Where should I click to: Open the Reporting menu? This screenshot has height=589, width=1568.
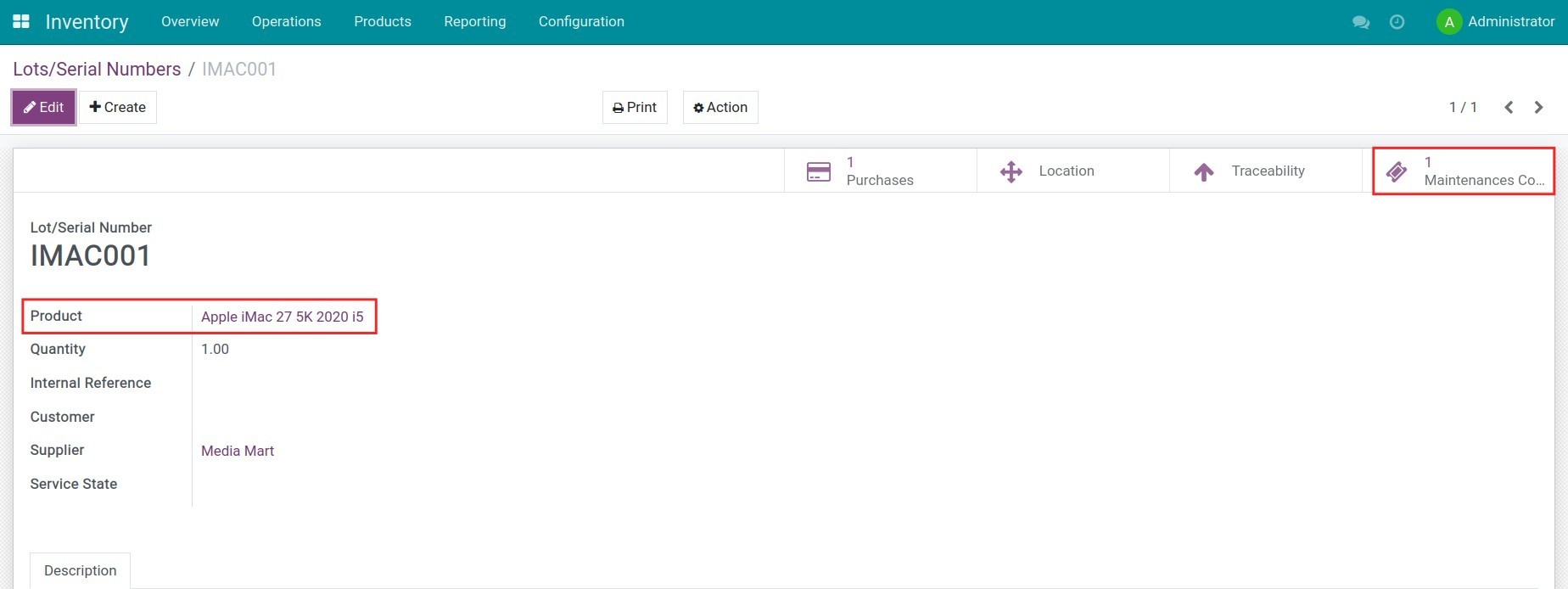click(474, 21)
